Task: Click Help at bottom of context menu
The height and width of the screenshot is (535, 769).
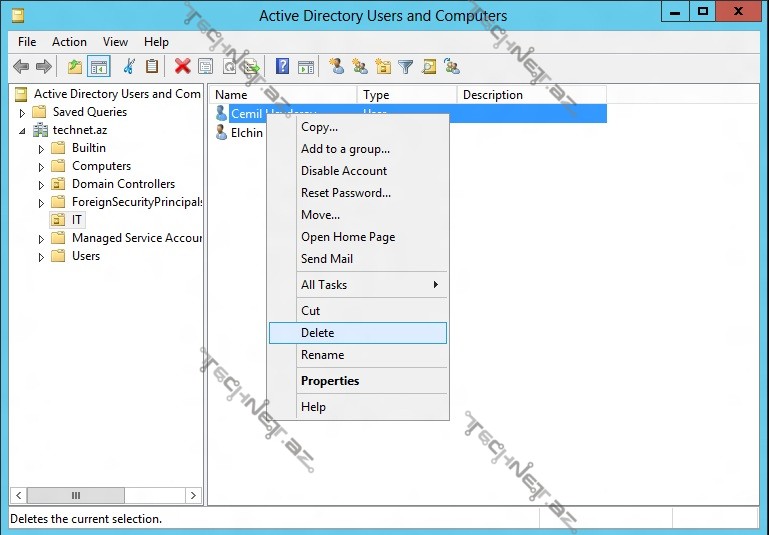Action: [x=358, y=407]
